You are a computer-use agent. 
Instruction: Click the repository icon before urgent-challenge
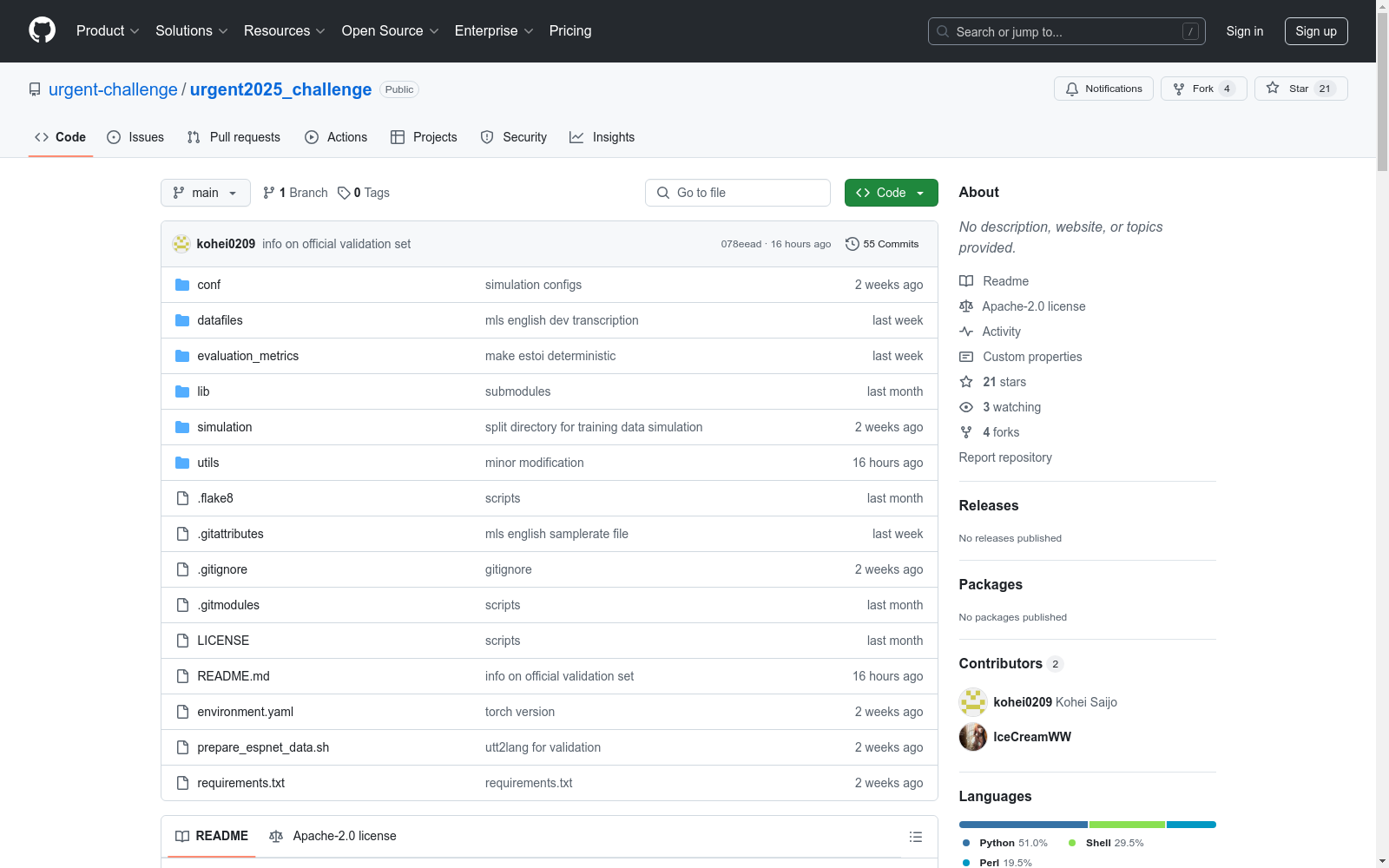pyautogui.click(x=35, y=89)
